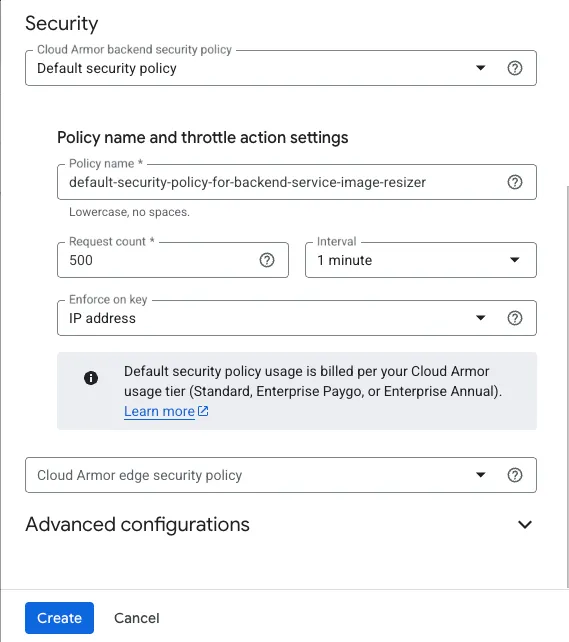Open Enforce on key dropdown
The width and height of the screenshot is (569, 642).
pos(297,318)
